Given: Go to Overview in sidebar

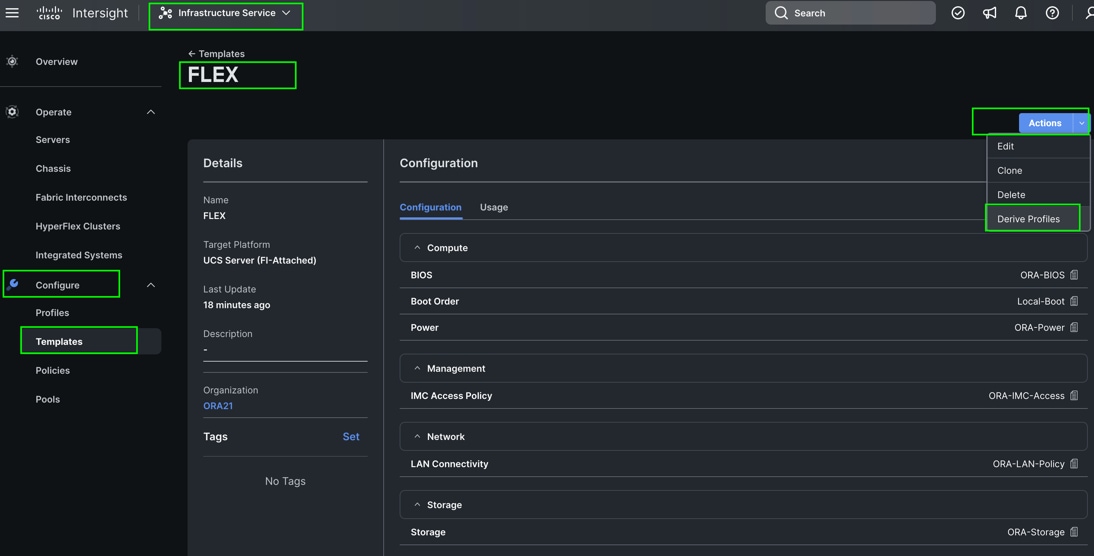Looking at the screenshot, I should pyautogui.click(x=57, y=61).
